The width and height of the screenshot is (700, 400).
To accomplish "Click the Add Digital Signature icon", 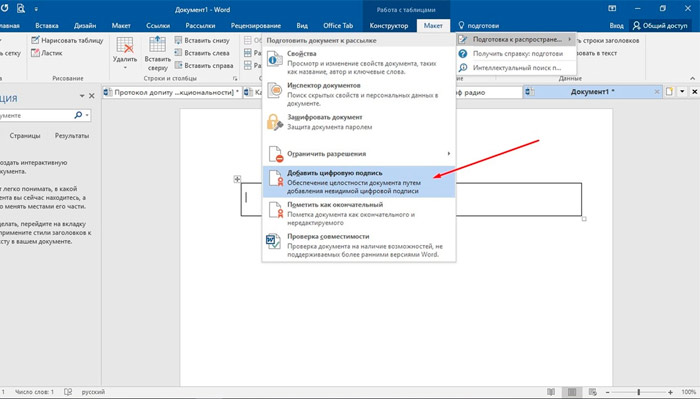I will click(x=275, y=178).
